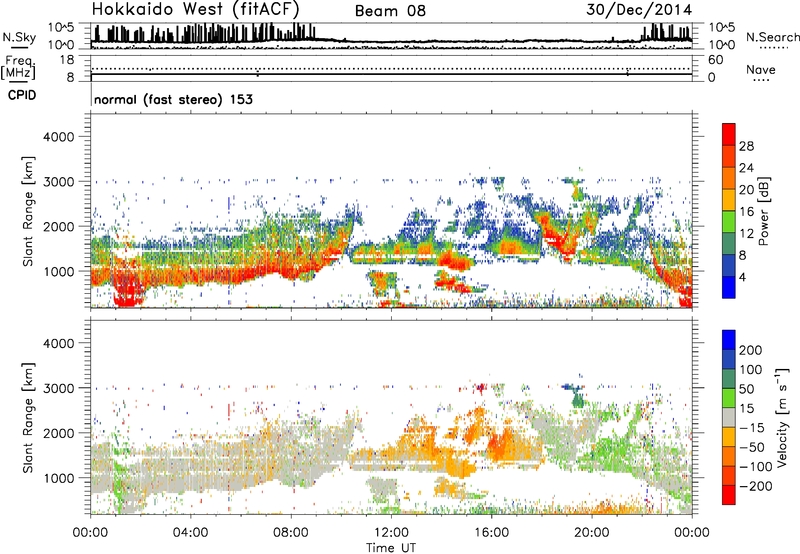800x554 pixels.
Task: Click Velocity colorbar dark green 50–100 segment
Action: (729, 379)
